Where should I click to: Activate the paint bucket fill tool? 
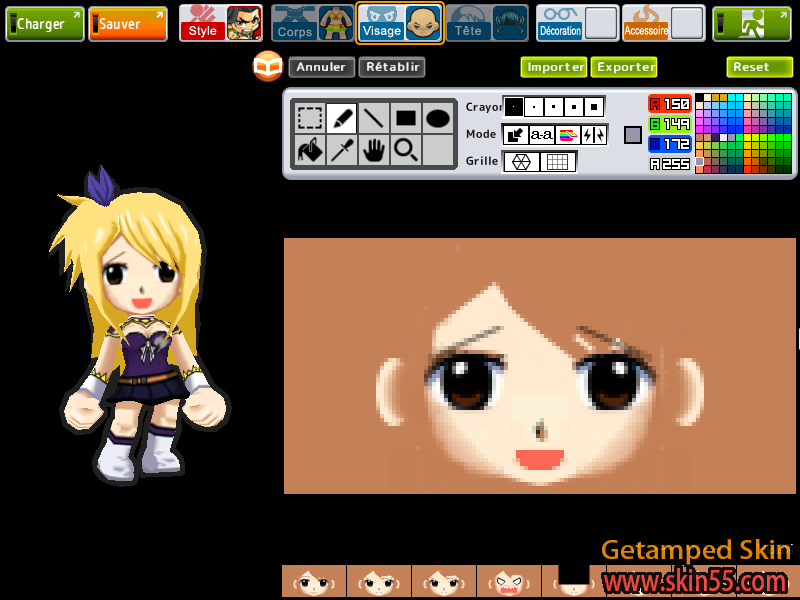point(310,150)
